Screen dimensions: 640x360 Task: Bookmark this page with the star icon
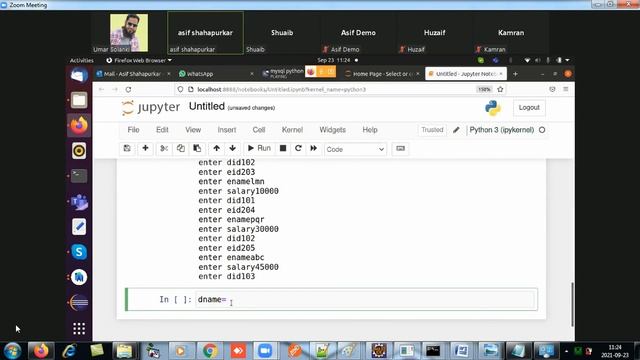500,89
